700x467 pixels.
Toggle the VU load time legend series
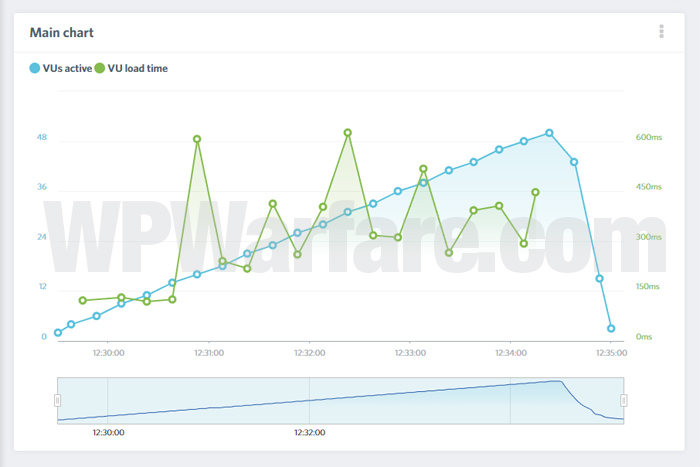pyautogui.click(x=131, y=68)
